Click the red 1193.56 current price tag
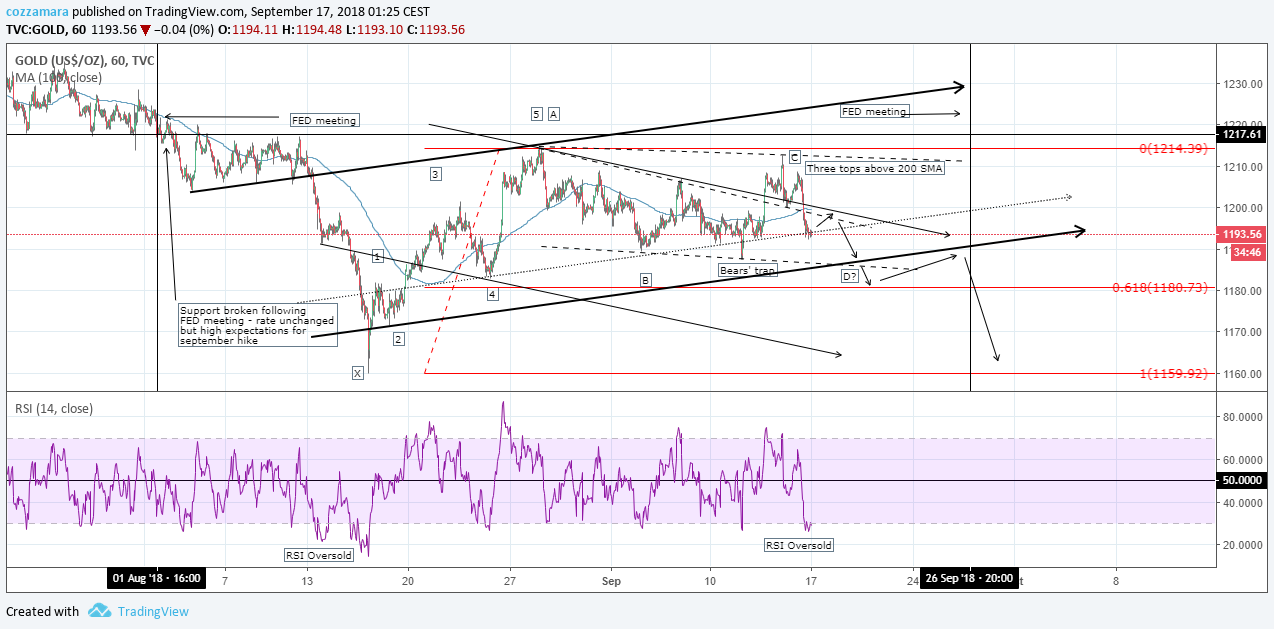 (1243, 234)
